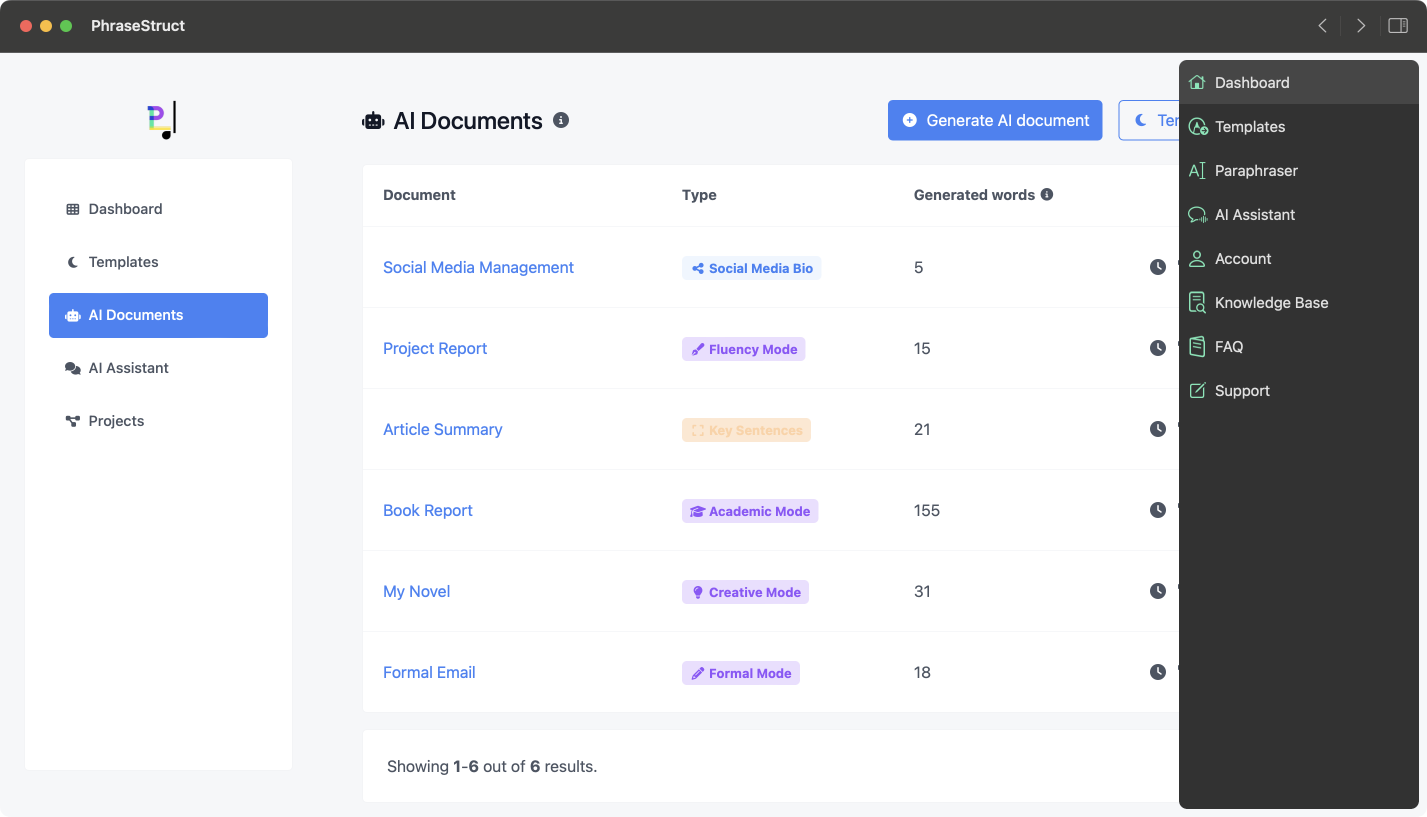Click the PhraseStruct logo icon
Viewport: 1427px width, 817px height.
[x=160, y=120]
